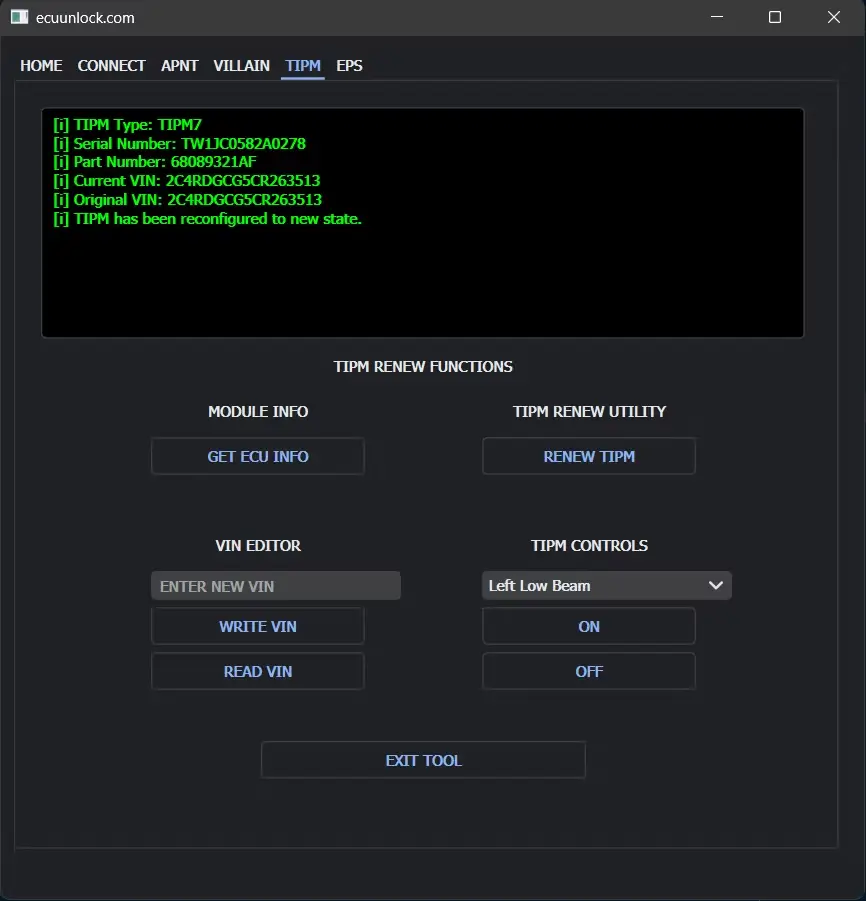Minimize the ecuunlock.com window
The width and height of the screenshot is (866, 901).
[x=716, y=17]
